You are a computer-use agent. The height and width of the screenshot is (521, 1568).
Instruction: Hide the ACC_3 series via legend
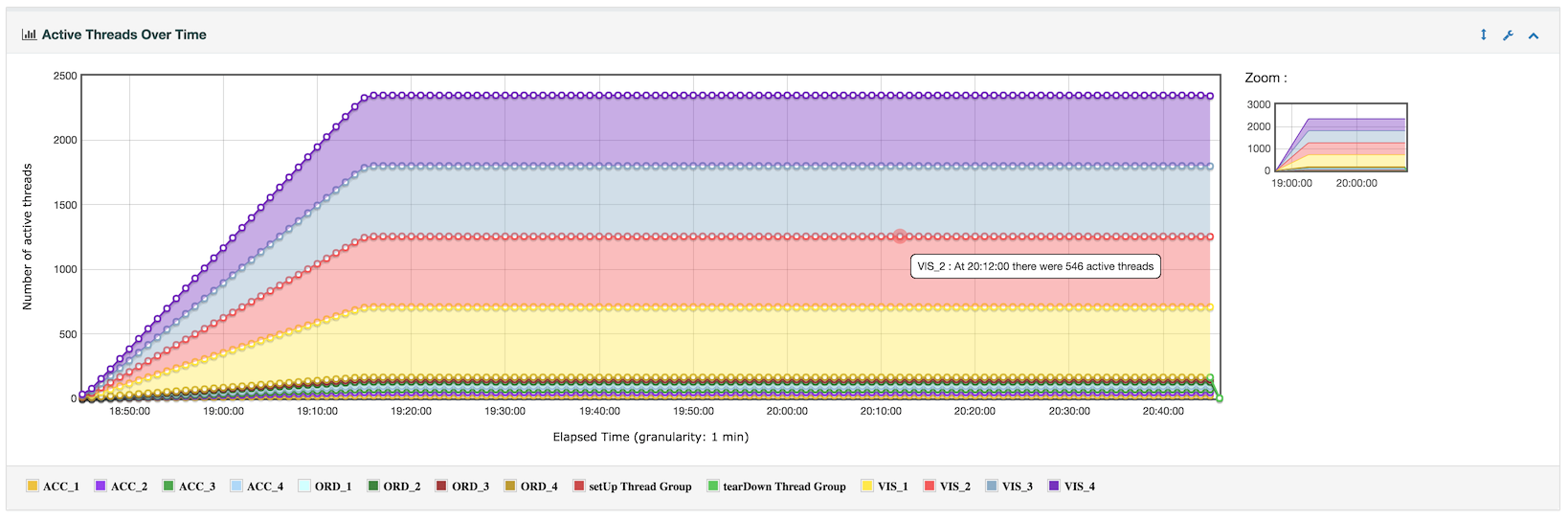(x=189, y=487)
